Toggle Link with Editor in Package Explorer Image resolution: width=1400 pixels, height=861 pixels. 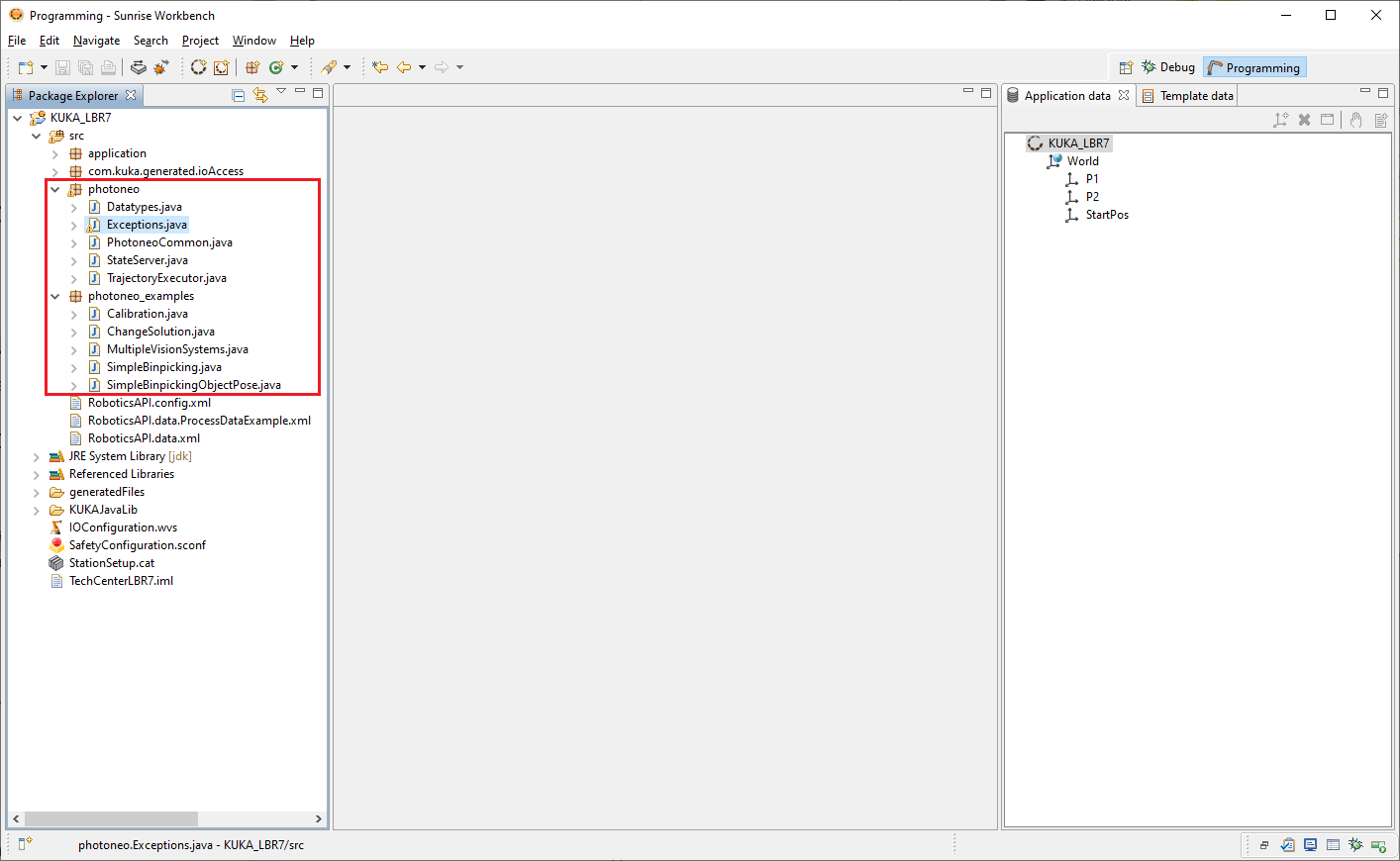coord(260,95)
